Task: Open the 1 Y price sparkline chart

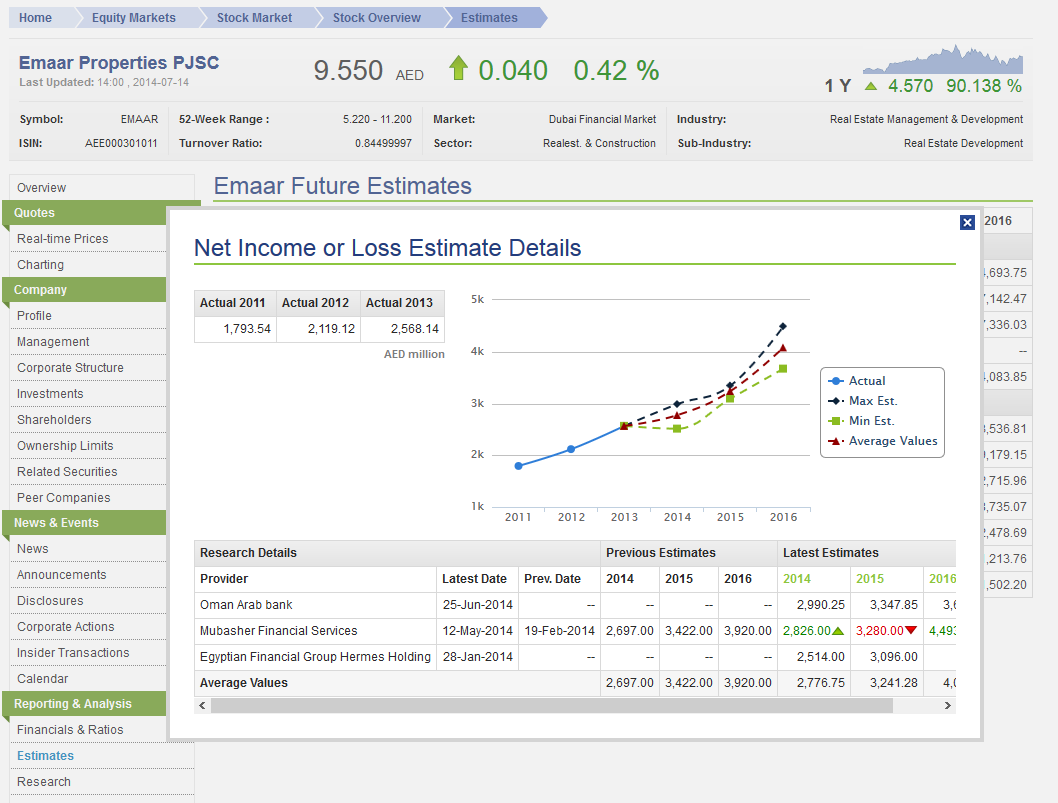Action: click(943, 59)
